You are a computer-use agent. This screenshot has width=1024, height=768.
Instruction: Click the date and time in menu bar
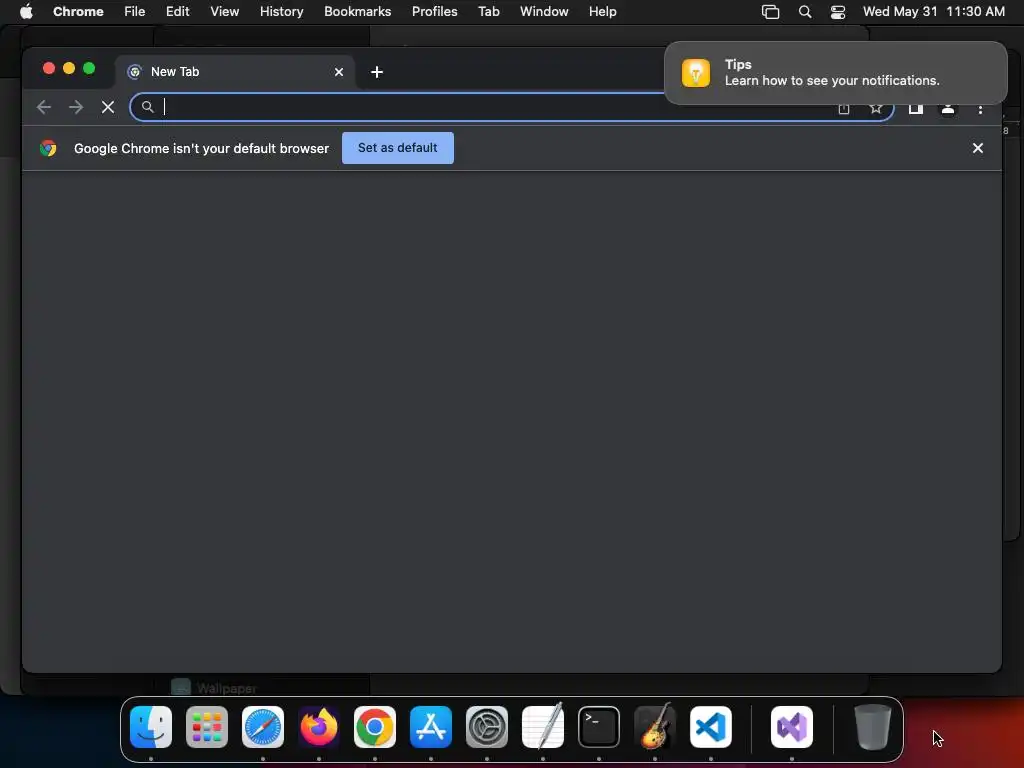pos(934,12)
